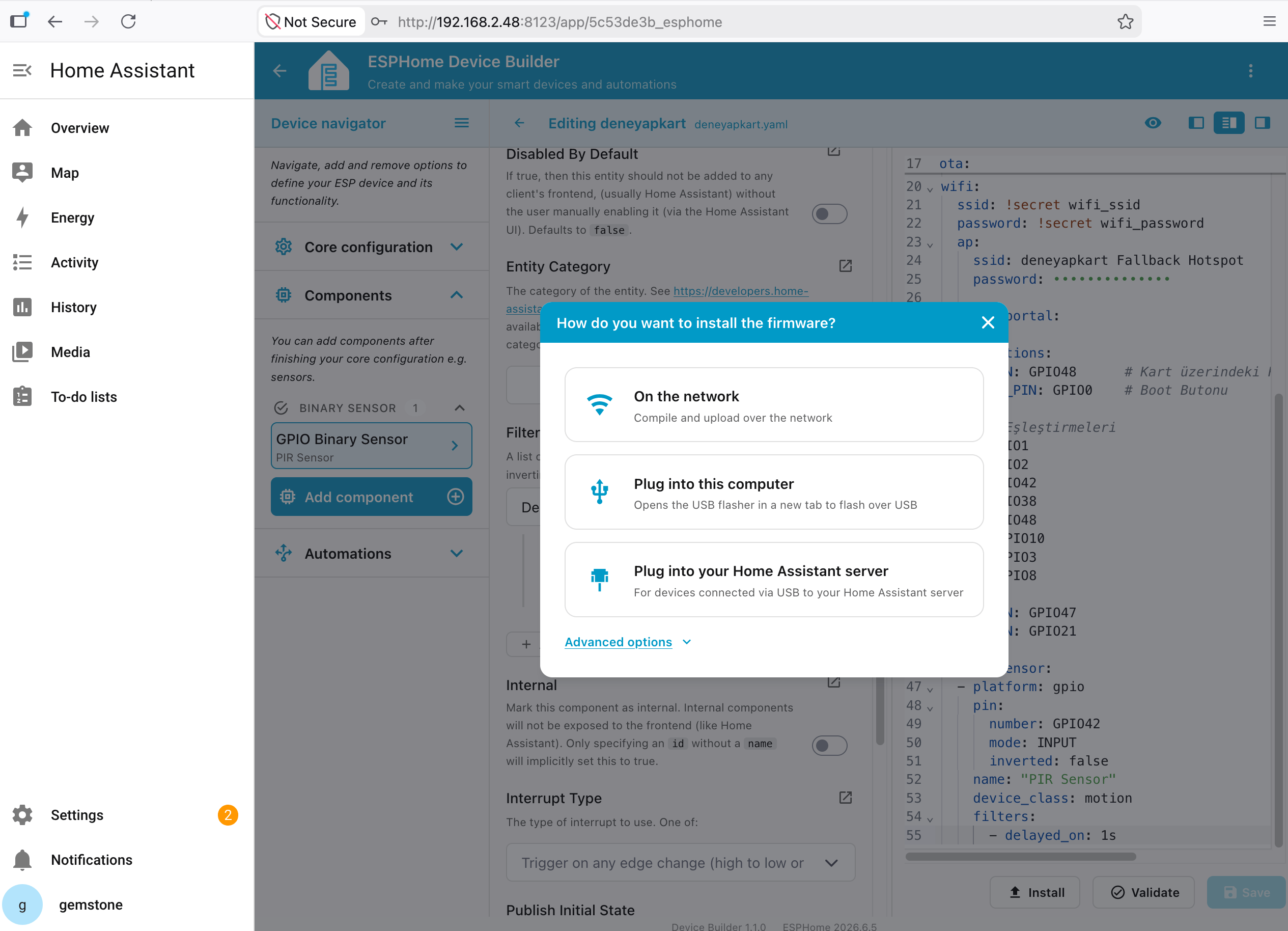Viewport: 1288px width, 931px height.
Task: Open History in sidebar
Action: (x=126, y=307)
